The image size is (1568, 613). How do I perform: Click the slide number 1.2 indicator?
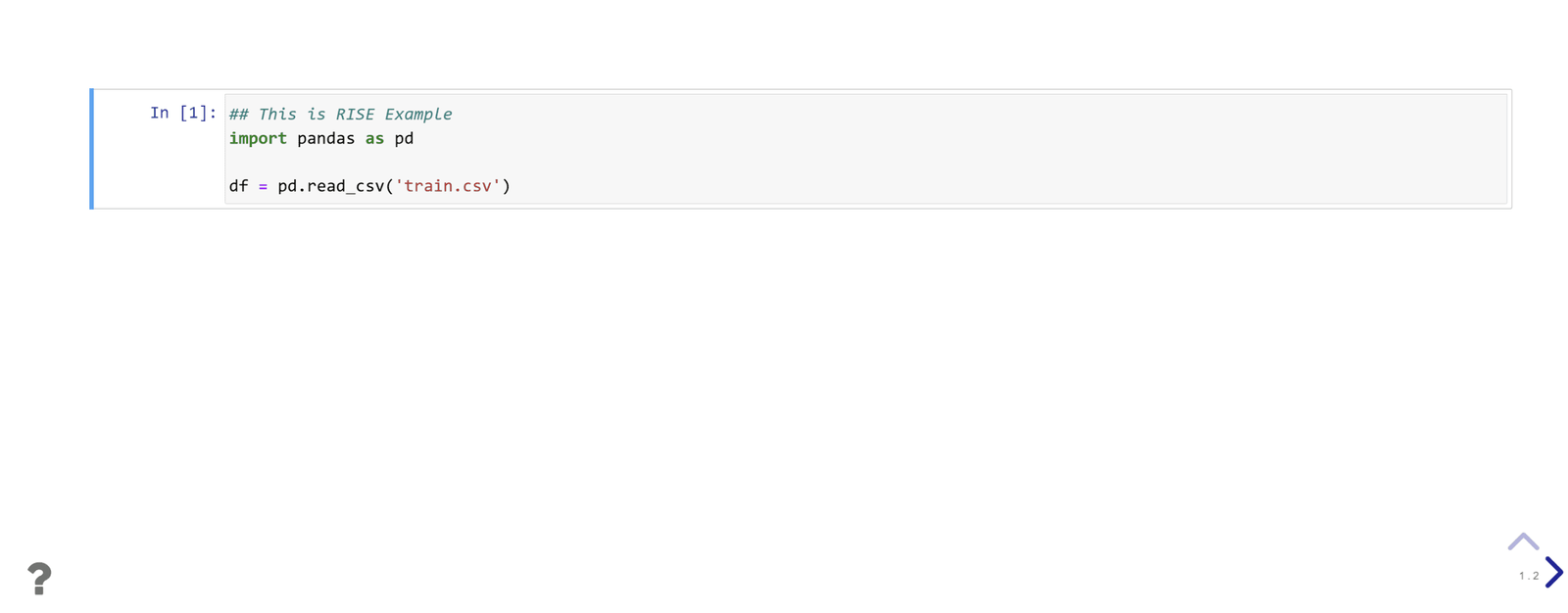click(x=1528, y=576)
